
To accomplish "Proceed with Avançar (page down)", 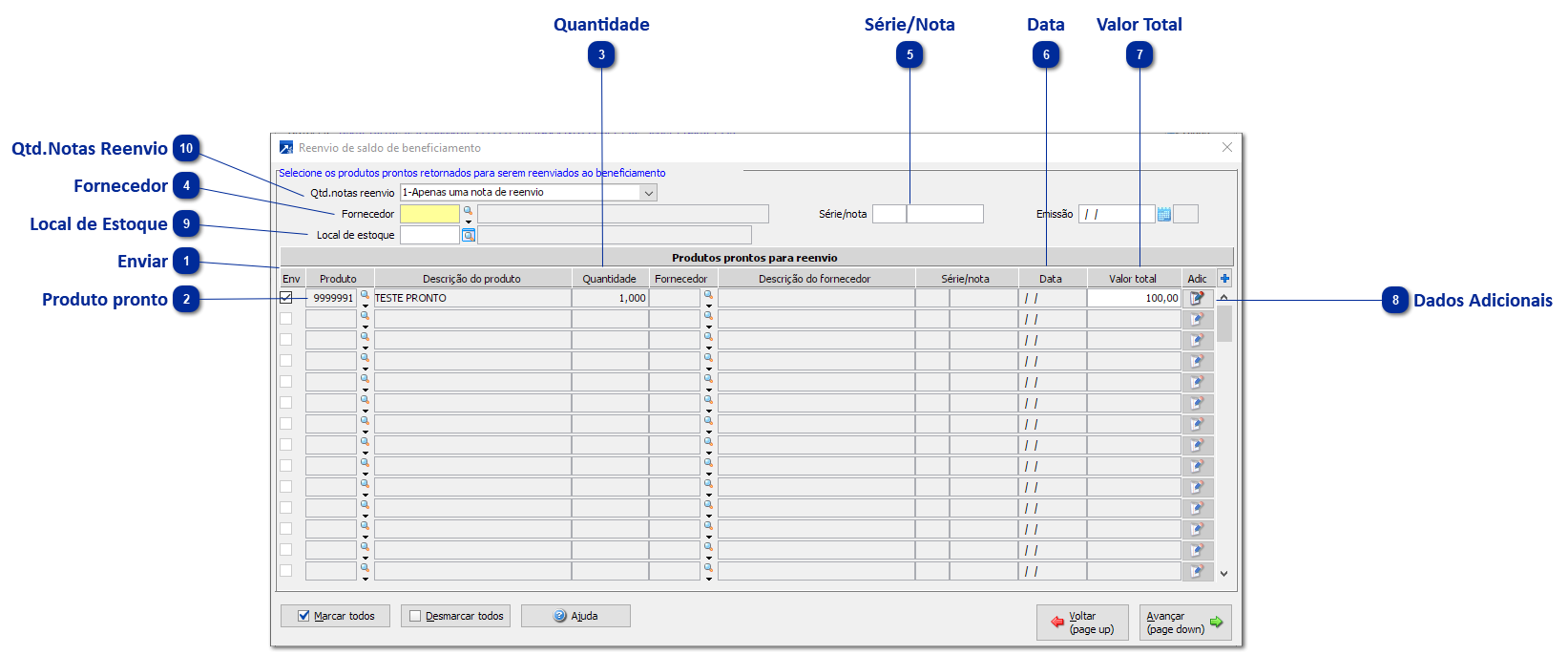I will point(1185,623).
